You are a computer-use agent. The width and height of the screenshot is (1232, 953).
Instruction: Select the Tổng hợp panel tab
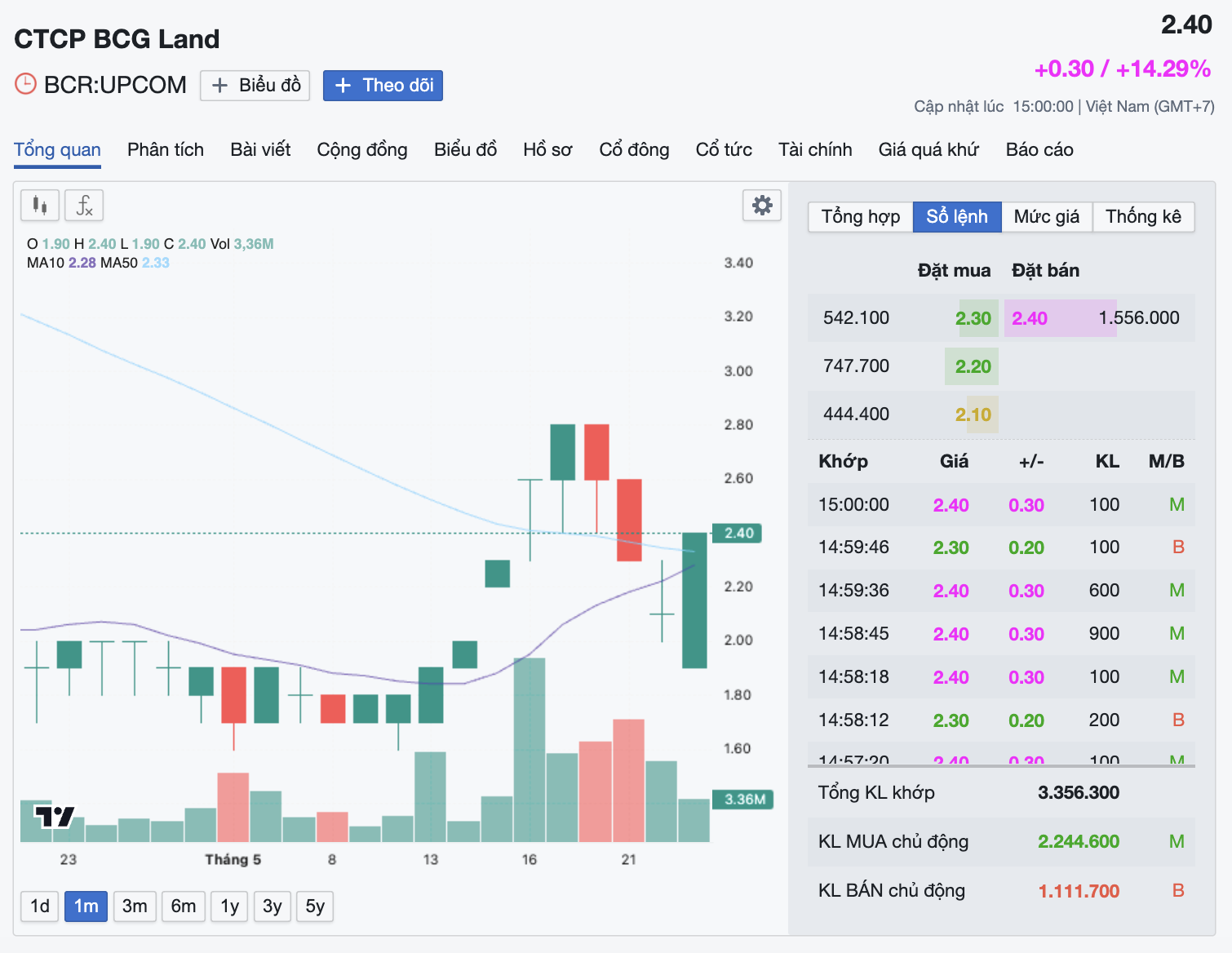861,217
